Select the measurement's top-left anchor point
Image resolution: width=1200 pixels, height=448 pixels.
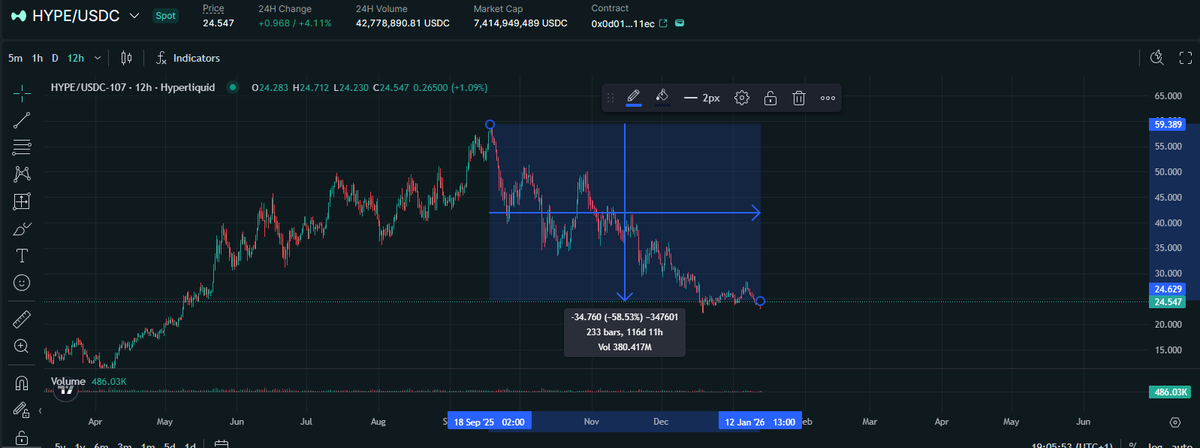click(x=490, y=125)
